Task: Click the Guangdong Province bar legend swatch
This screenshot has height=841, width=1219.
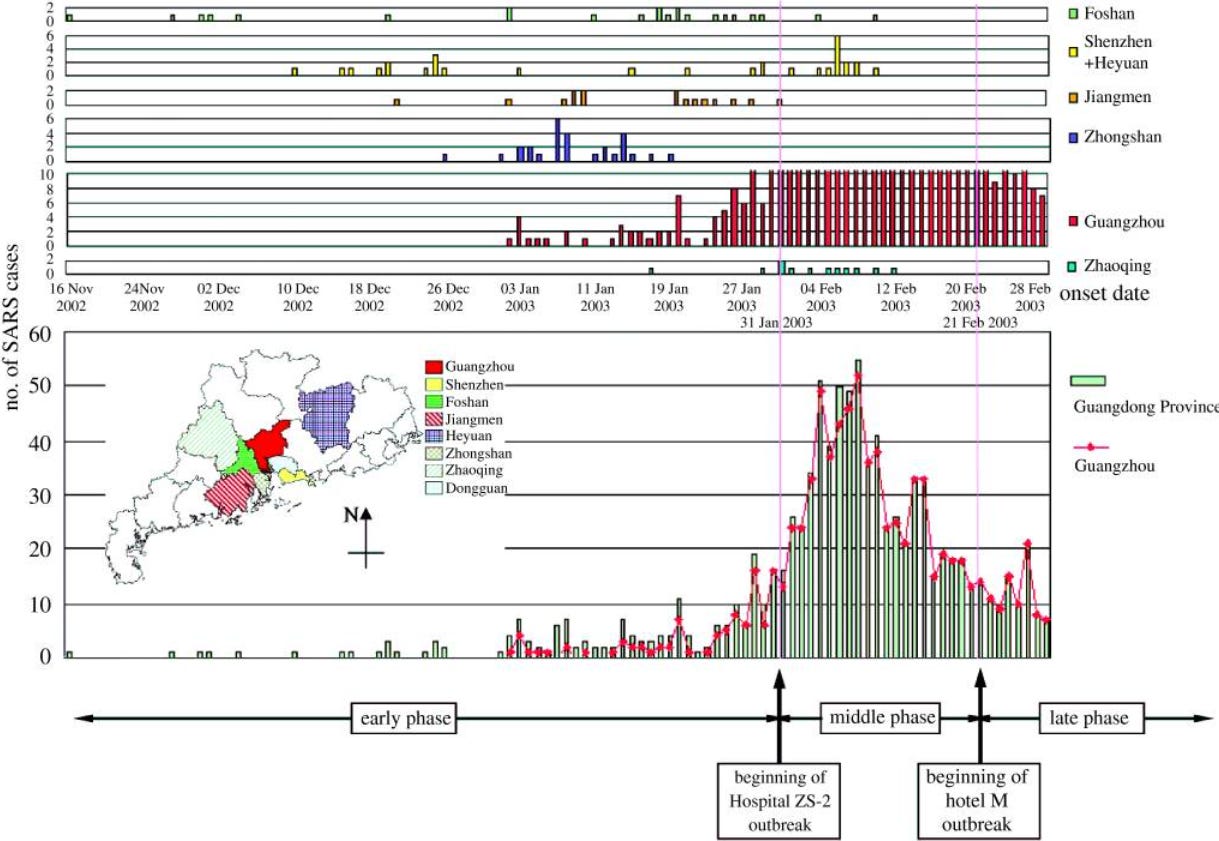Action: (1087, 381)
